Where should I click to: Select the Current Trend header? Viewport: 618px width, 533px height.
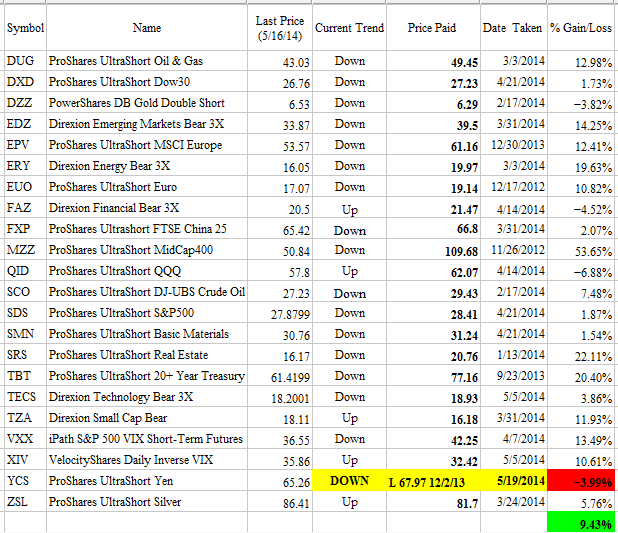click(x=349, y=28)
